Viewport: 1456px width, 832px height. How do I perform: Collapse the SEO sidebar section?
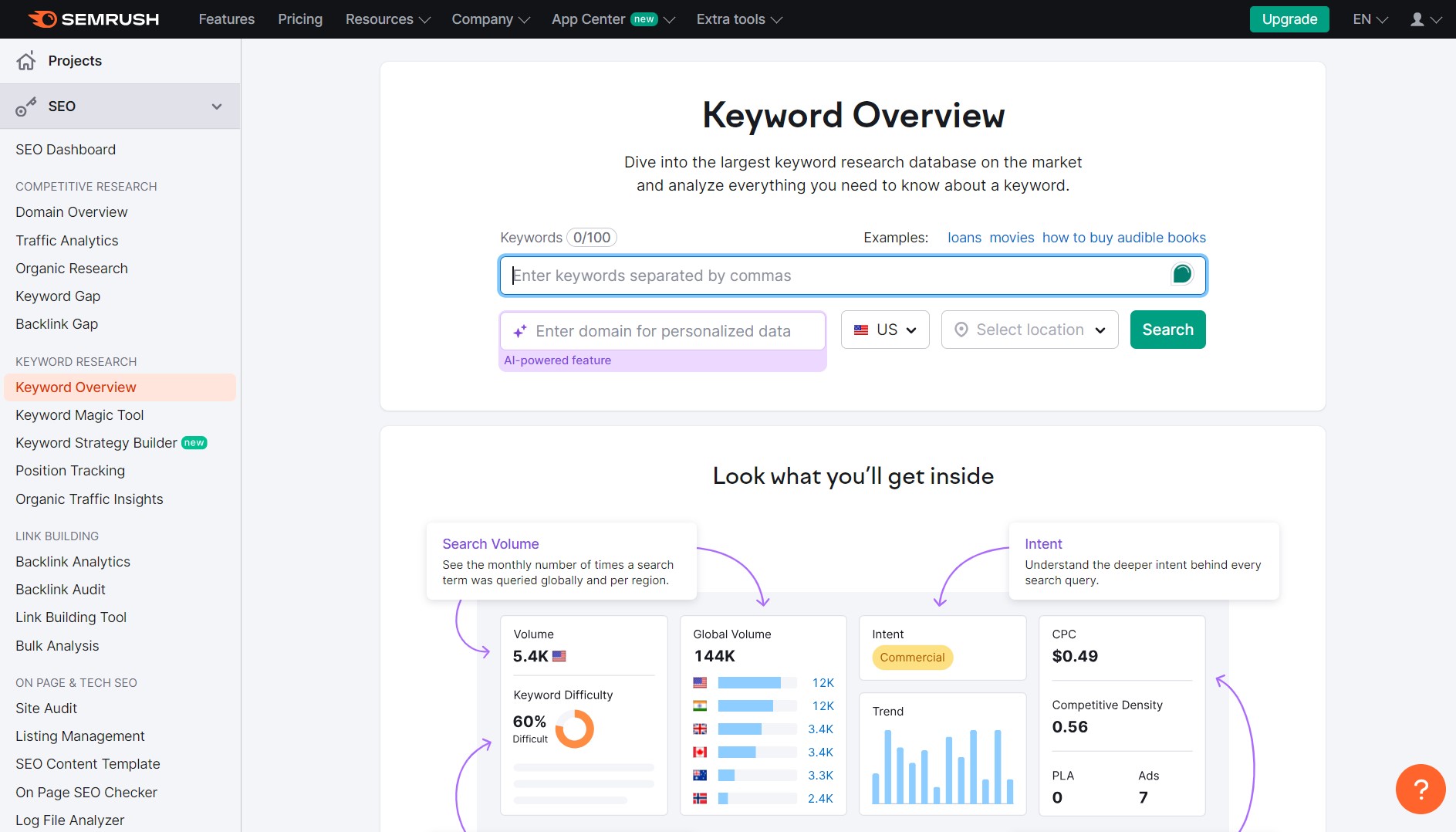pos(217,107)
